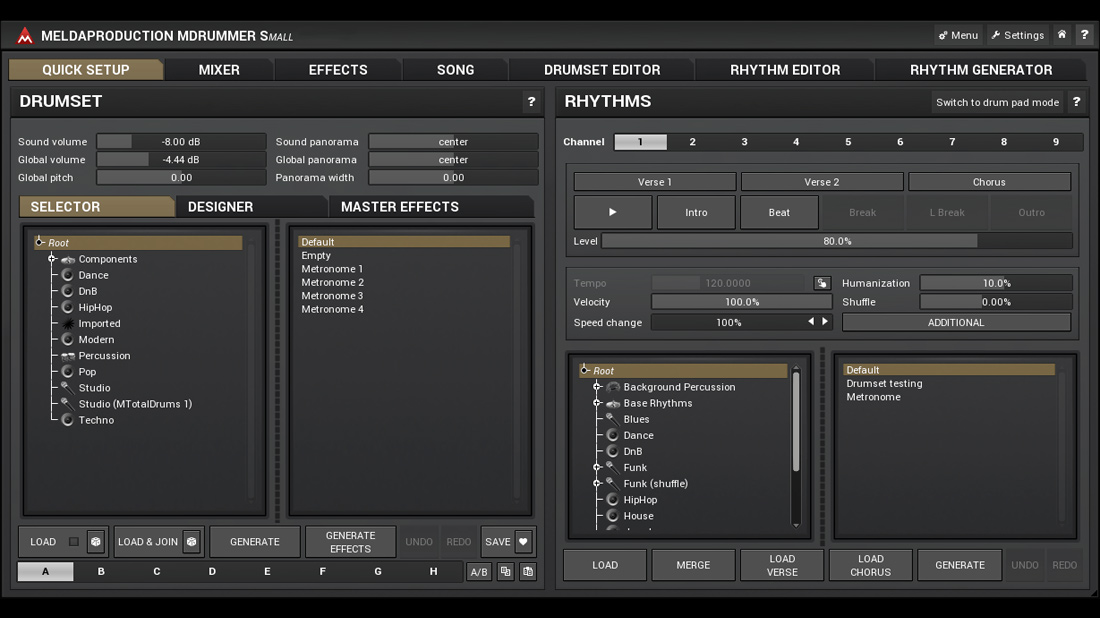Decrease speed change with the left arrow
The image size is (1100, 618).
[x=811, y=321]
